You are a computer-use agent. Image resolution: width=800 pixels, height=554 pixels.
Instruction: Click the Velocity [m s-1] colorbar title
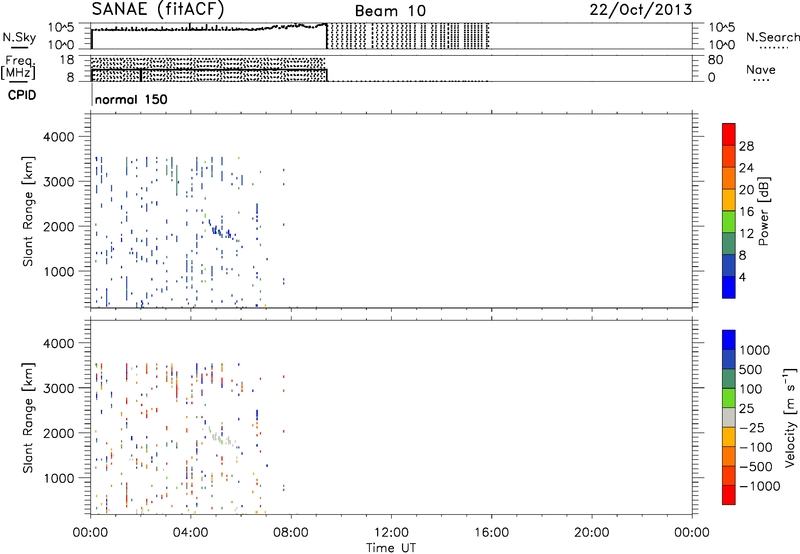[790, 417]
